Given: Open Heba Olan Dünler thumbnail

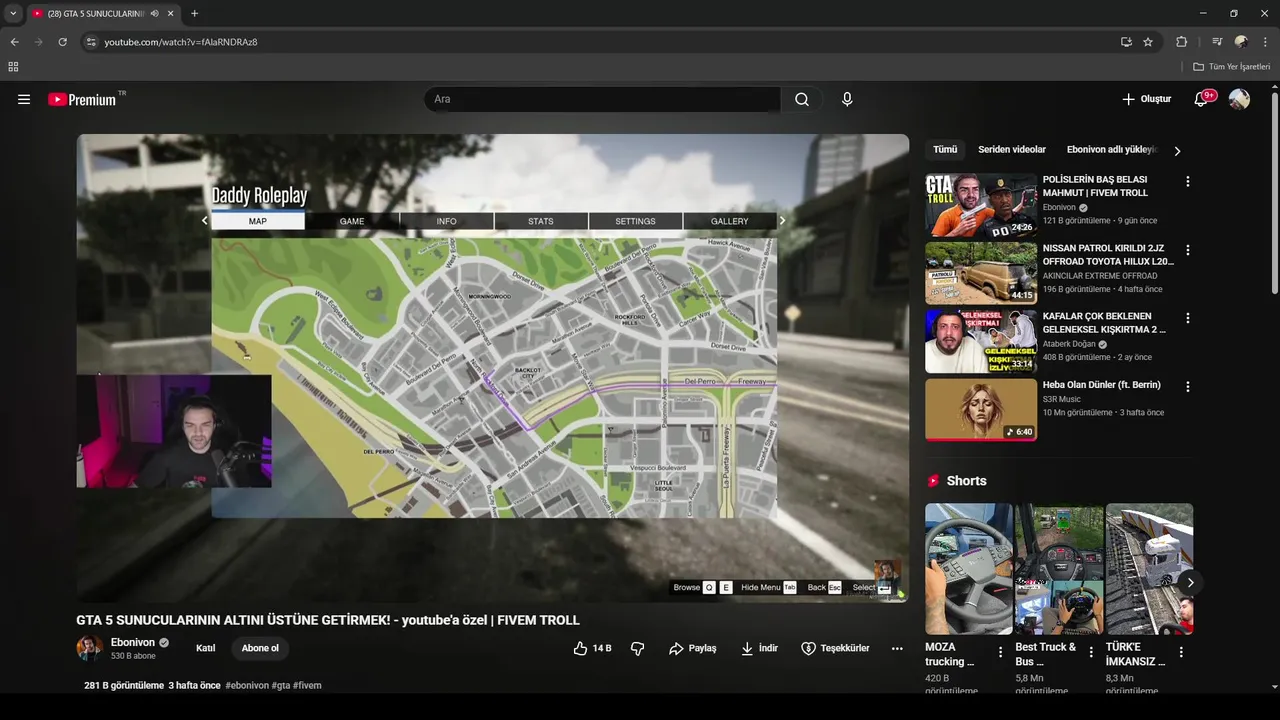Looking at the screenshot, I should (981, 409).
